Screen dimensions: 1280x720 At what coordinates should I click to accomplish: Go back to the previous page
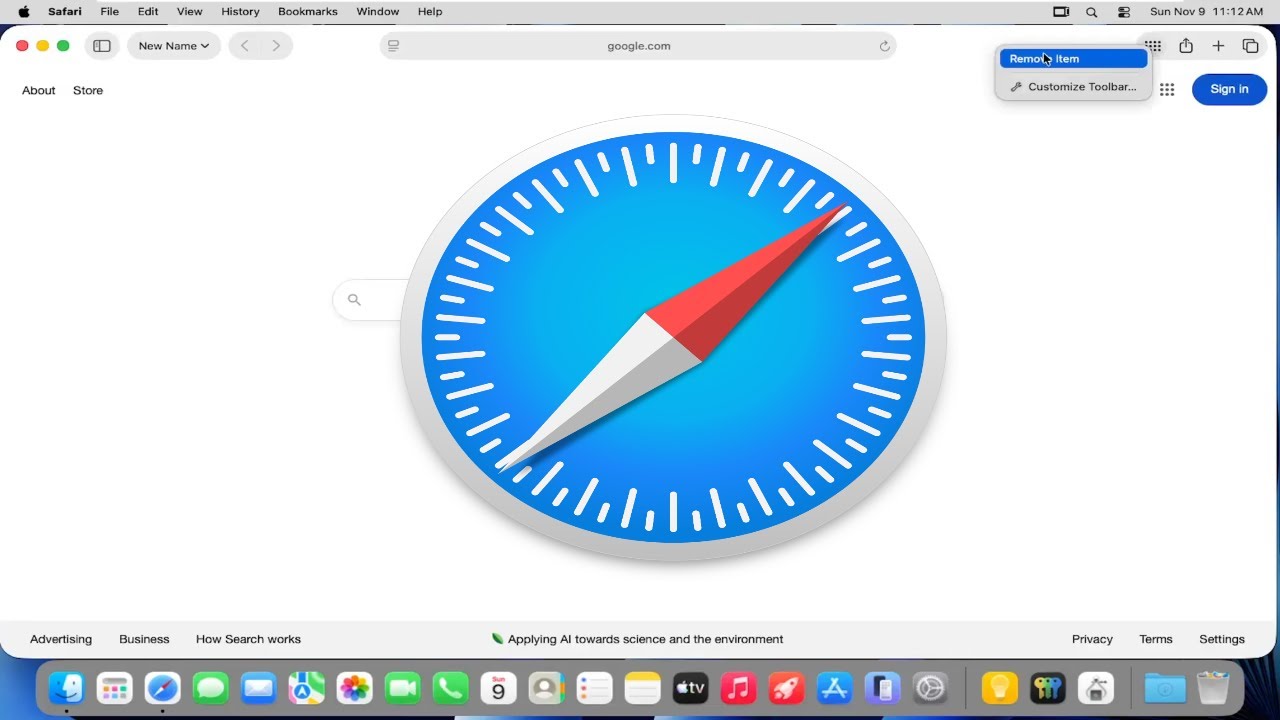(x=245, y=46)
